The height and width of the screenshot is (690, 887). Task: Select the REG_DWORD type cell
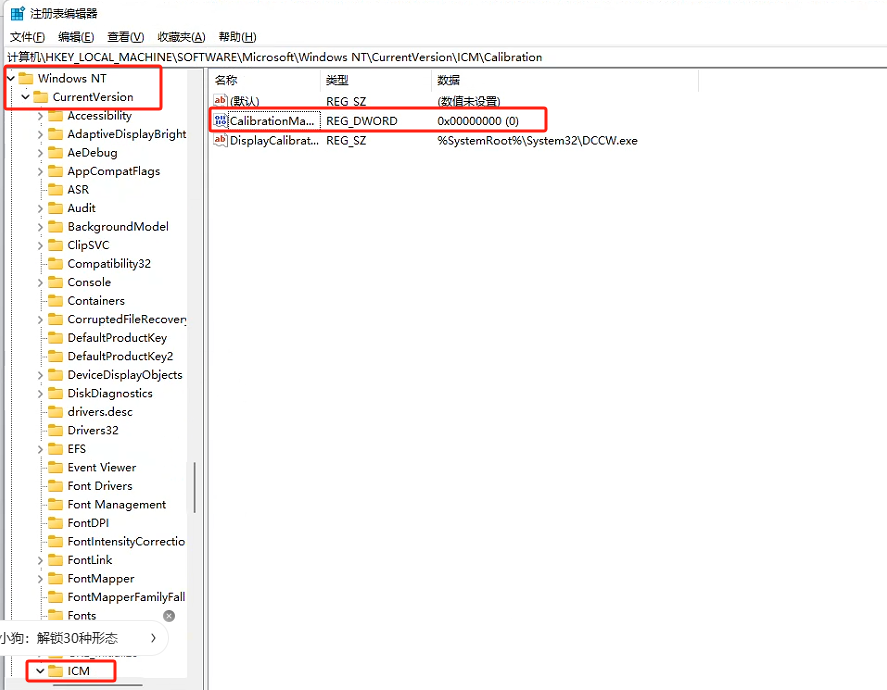[x=362, y=121]
